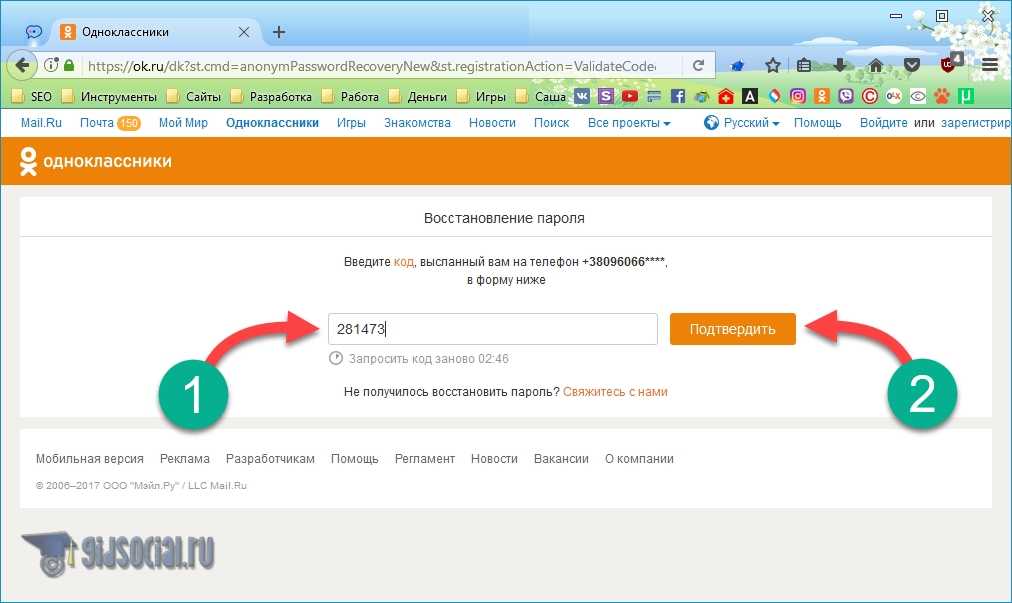Image resolution: width=1012 pixels, height=603 pixels.
Task: Go to the browser home page icon
Action: click(876, 66)
